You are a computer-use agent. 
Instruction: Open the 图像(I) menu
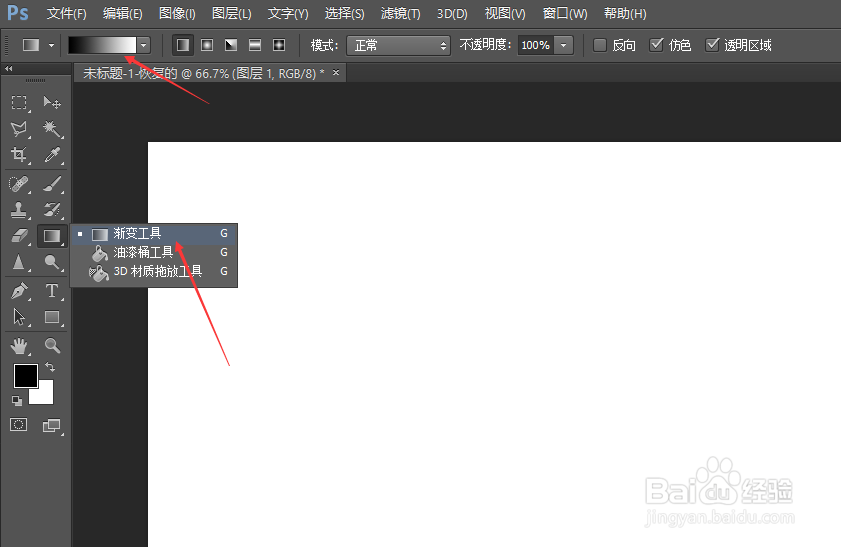click(x=177, y=13)
